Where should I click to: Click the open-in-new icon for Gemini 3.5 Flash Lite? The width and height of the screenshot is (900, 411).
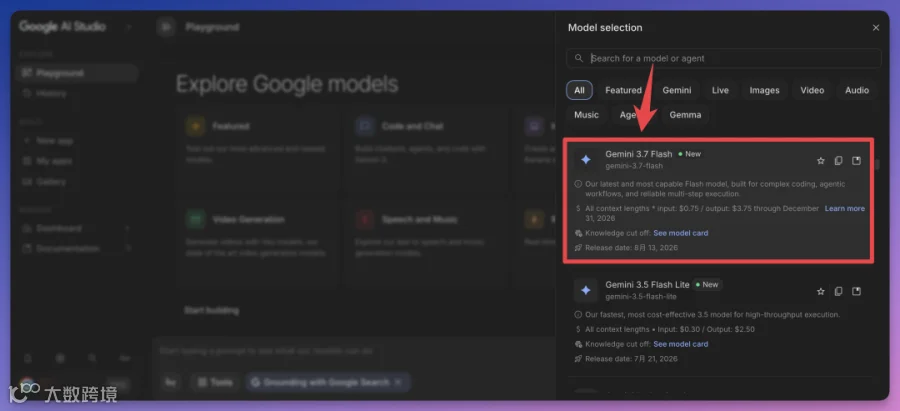click(x=856, y=292)
